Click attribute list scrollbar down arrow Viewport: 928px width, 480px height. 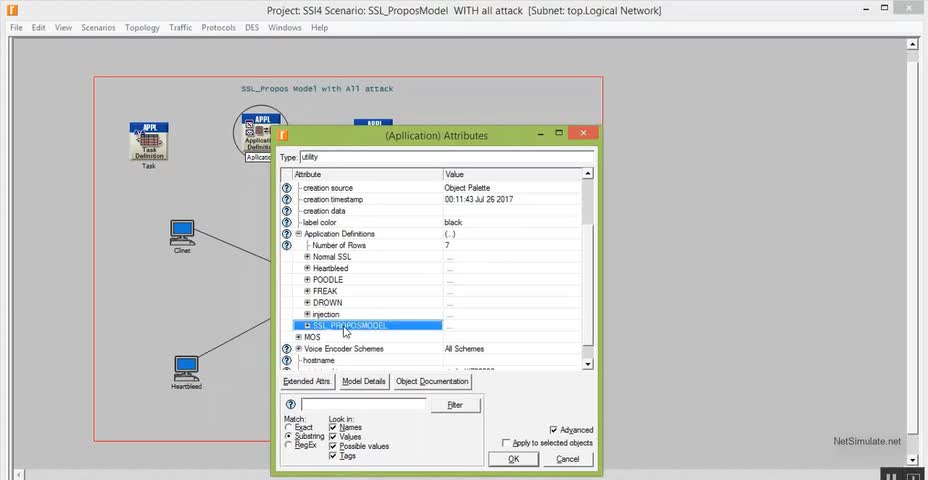click(x=587, y=364)
